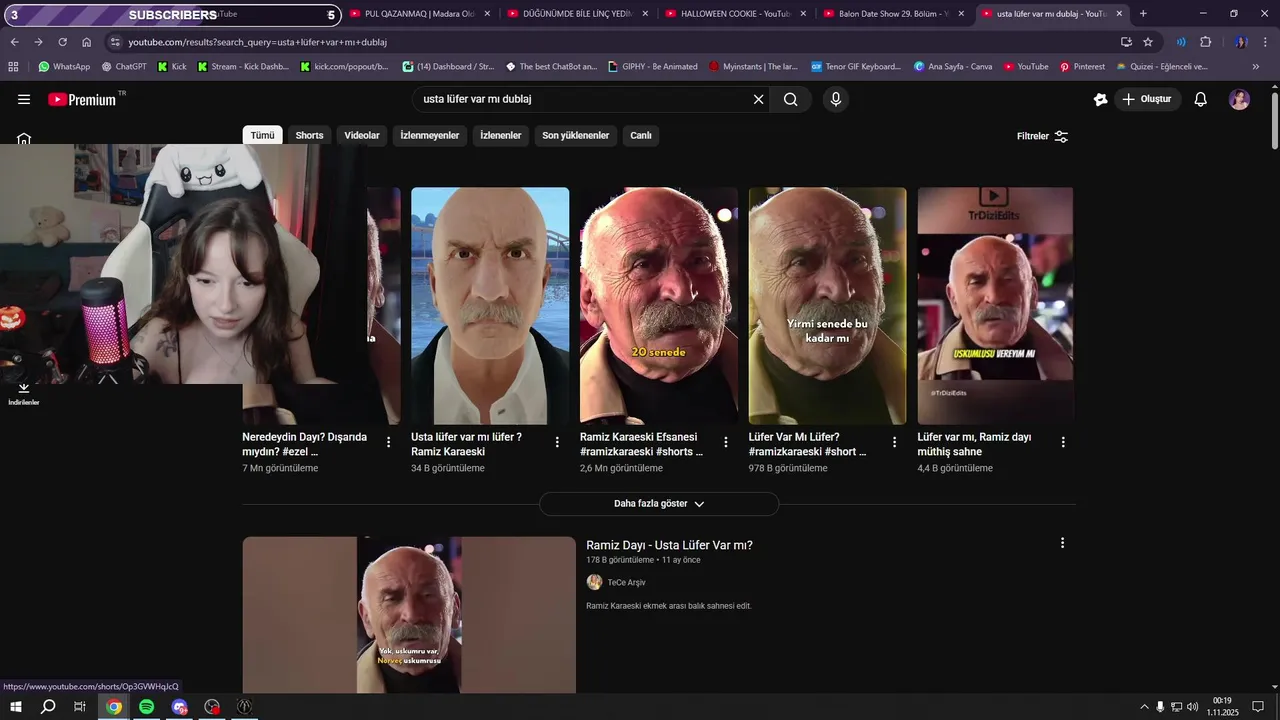Open the Pinterest bookmark
The width and height of the screenshot is (1280, 720).
[x=1082, y=66]
